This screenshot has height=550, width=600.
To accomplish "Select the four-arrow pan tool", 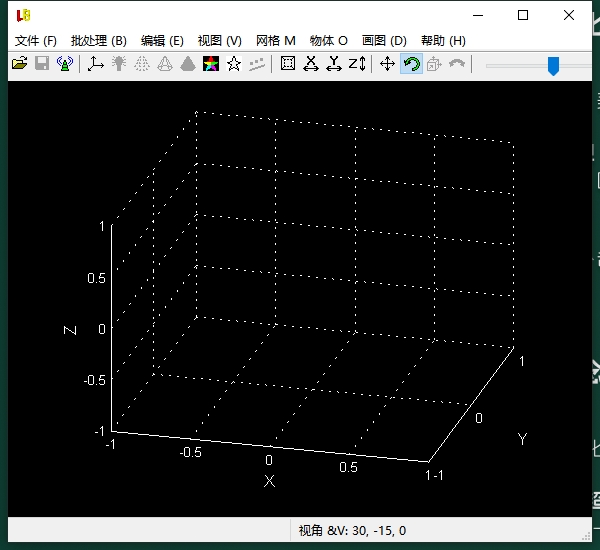I will coord(387,64).
